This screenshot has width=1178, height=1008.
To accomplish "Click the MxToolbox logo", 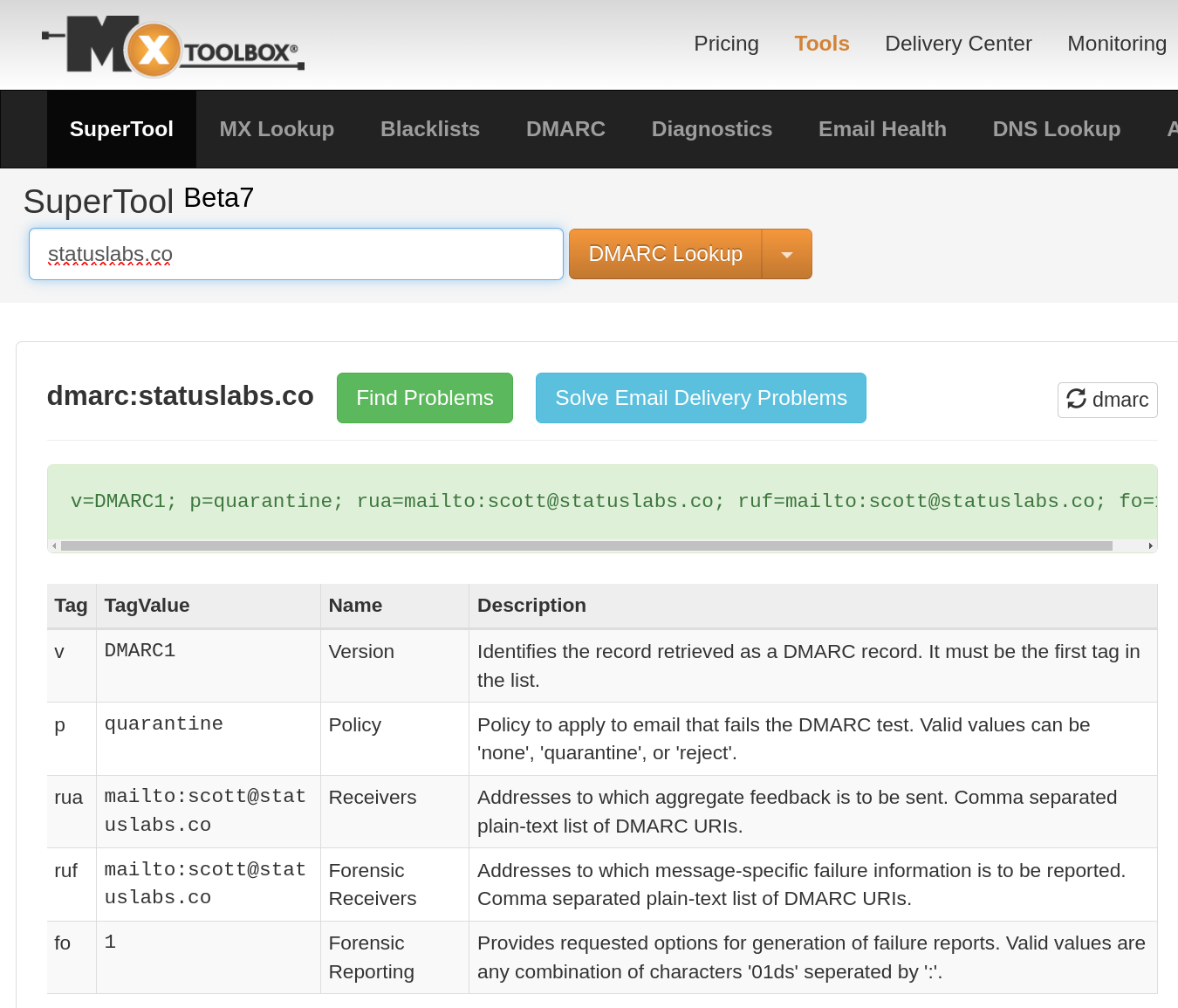I will pyautogui.click(x=173, y=46).
